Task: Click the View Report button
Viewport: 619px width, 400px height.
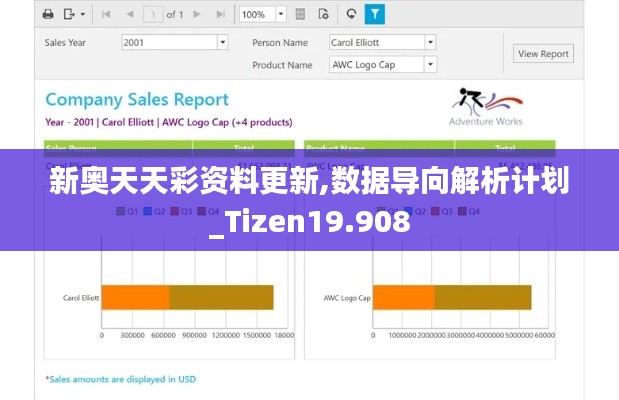Action: 543,54
